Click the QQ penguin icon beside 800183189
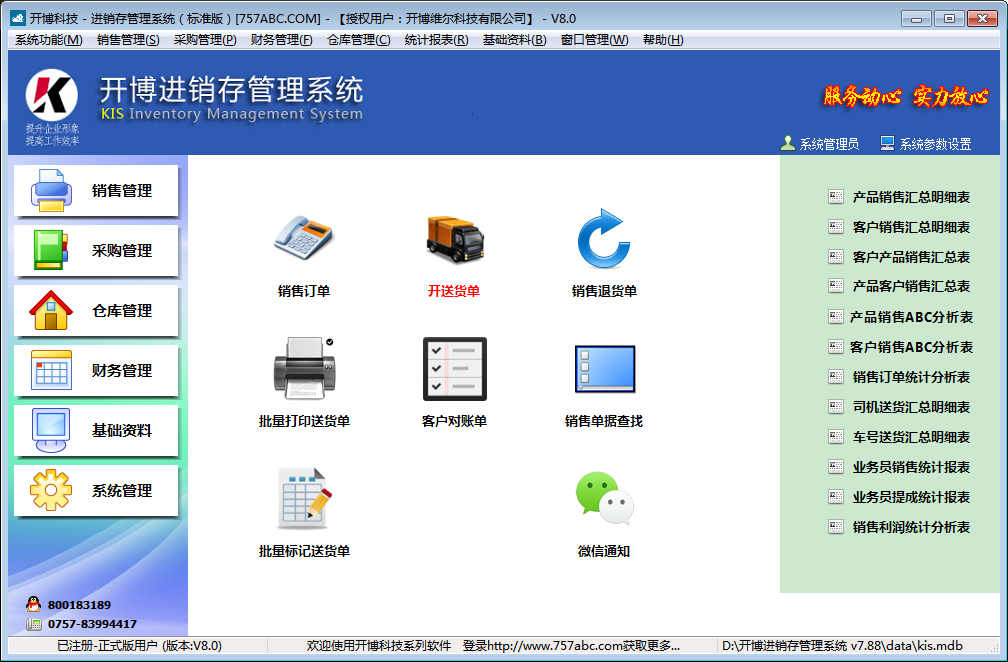 click(x=33, y=604)
